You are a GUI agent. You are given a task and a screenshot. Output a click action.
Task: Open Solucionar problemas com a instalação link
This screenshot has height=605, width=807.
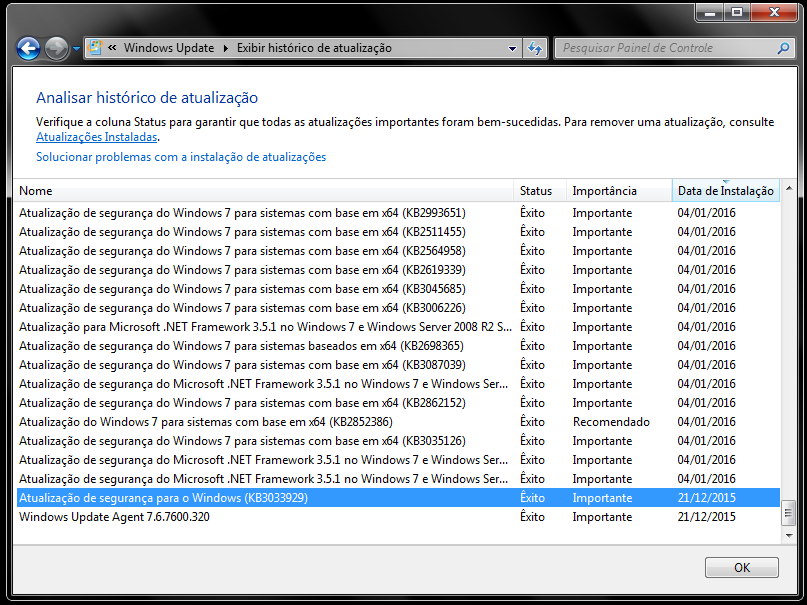tap(181, 157)
